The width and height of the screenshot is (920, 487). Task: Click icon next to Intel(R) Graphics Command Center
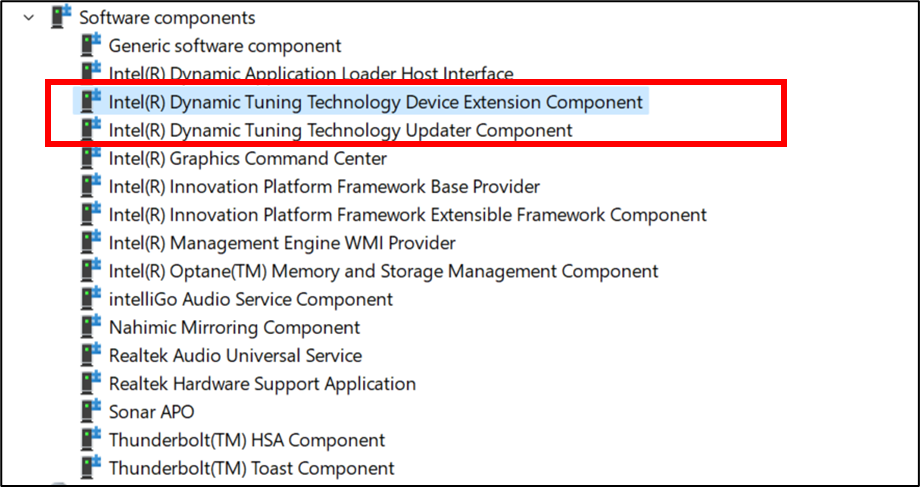(x=92, y=158)
